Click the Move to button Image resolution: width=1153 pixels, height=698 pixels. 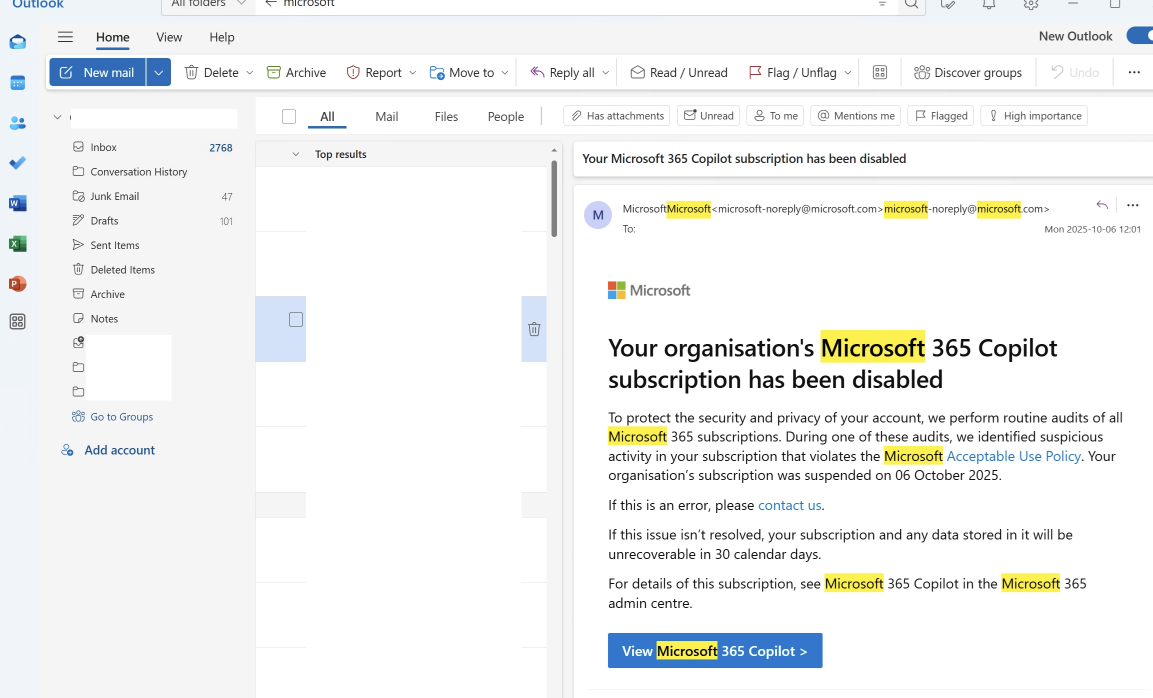pyautogui.click(x=462, y=72)
